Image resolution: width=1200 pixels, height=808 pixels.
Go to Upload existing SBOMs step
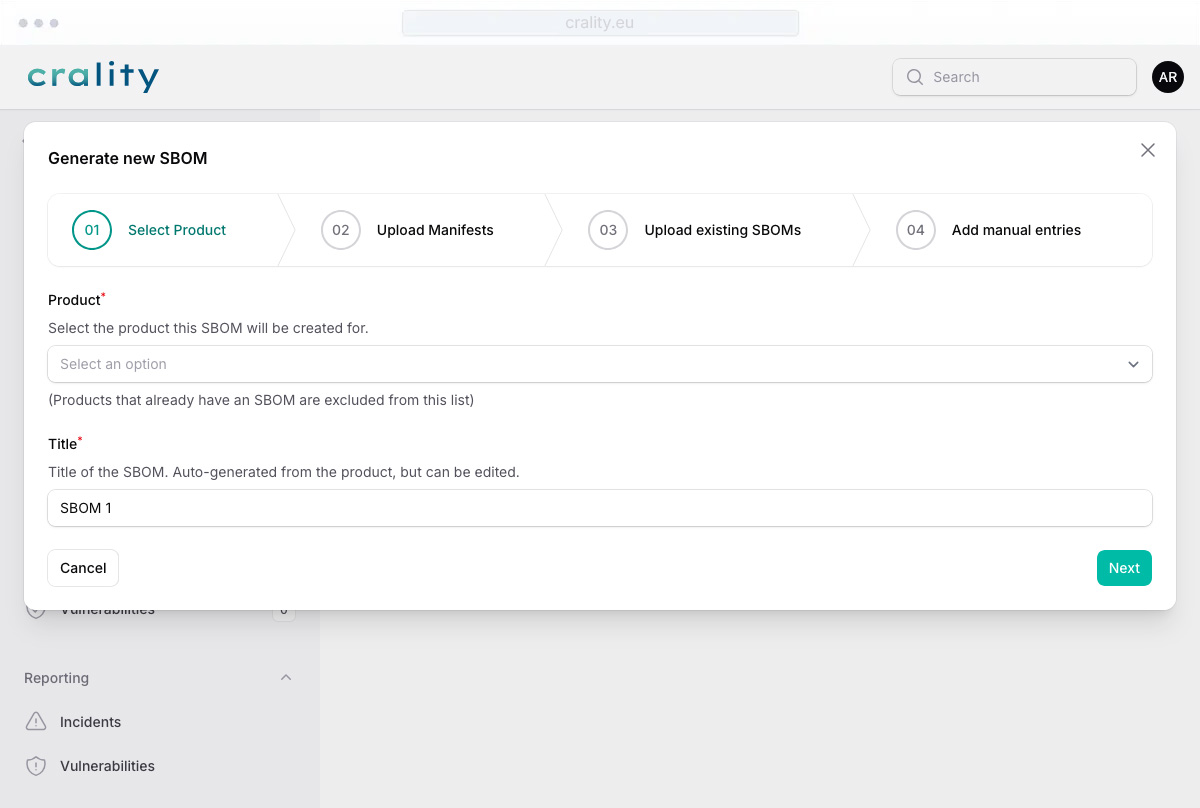pyautogui.click(x=723, y=230)
